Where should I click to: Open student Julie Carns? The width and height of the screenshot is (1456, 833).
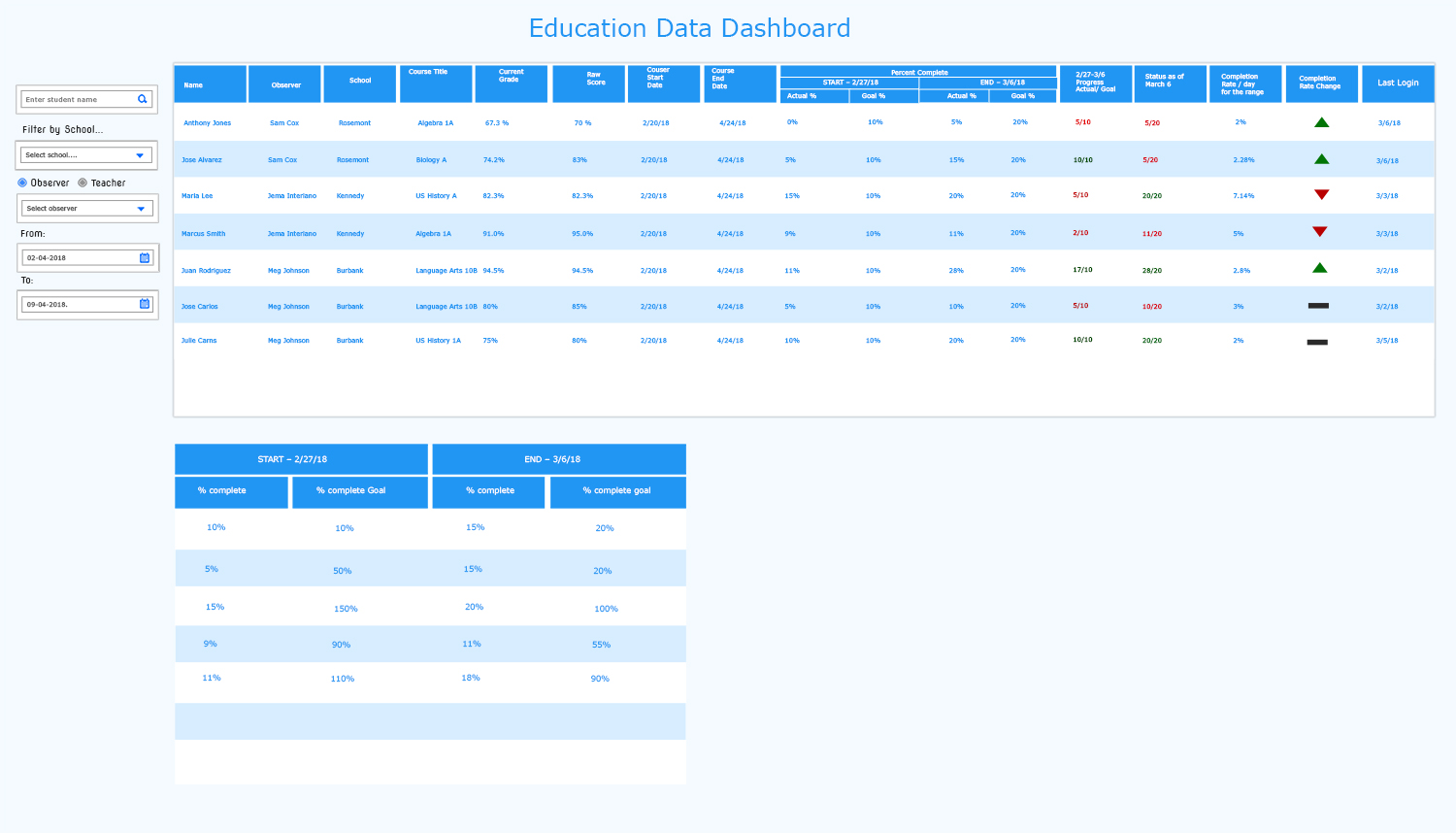tap(199, 341)
